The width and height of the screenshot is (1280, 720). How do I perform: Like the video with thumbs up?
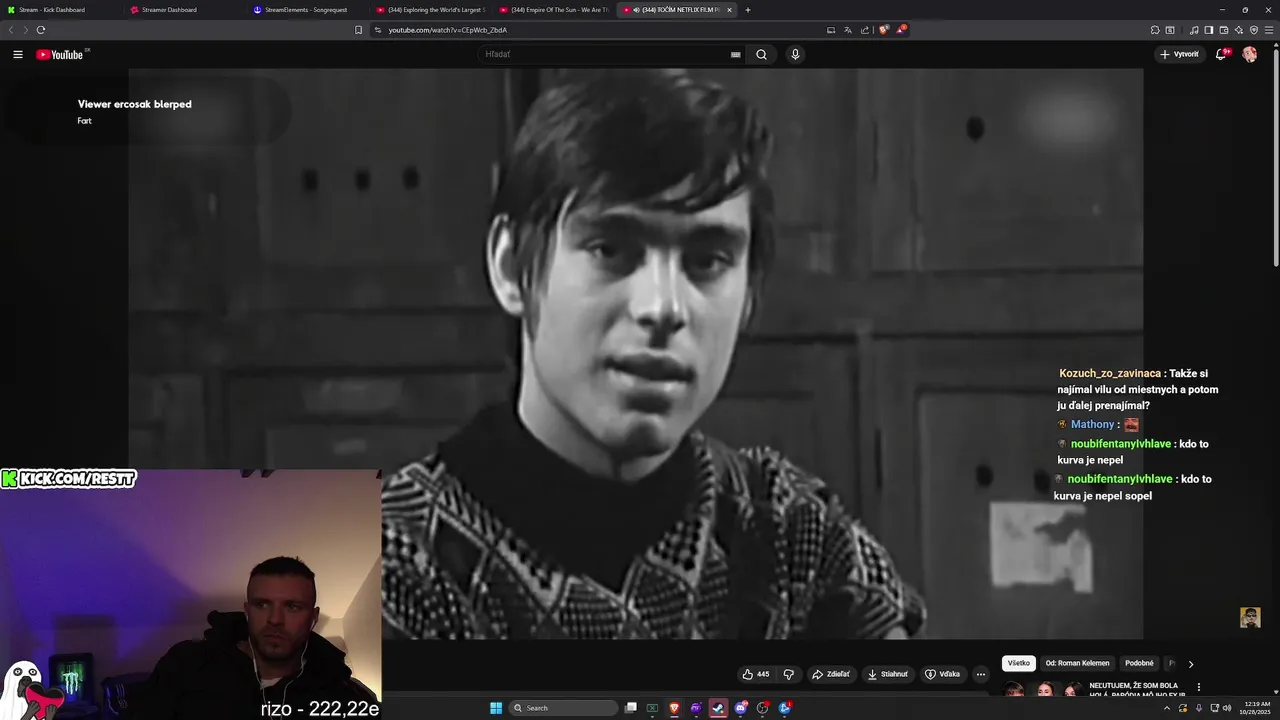pyautogui.click(x=756, y=674)
